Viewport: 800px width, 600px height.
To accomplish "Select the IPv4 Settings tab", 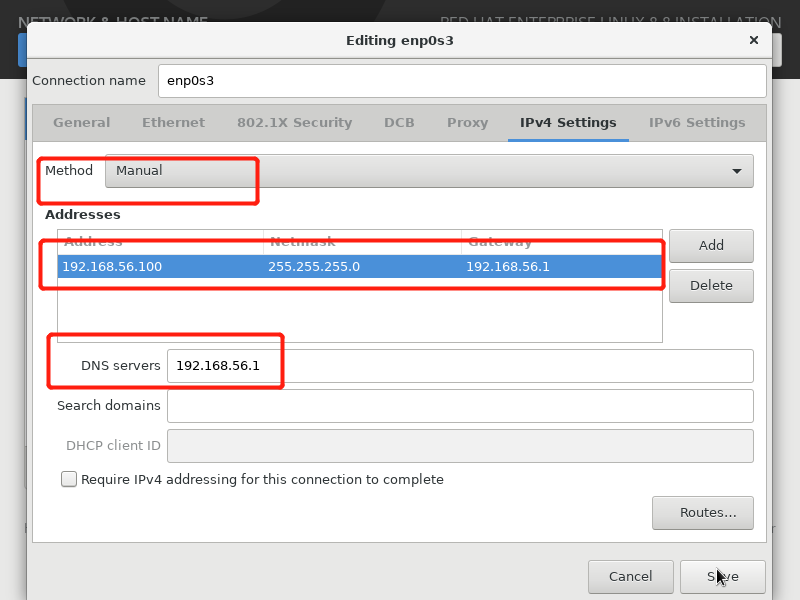I will tap(568, 122).
